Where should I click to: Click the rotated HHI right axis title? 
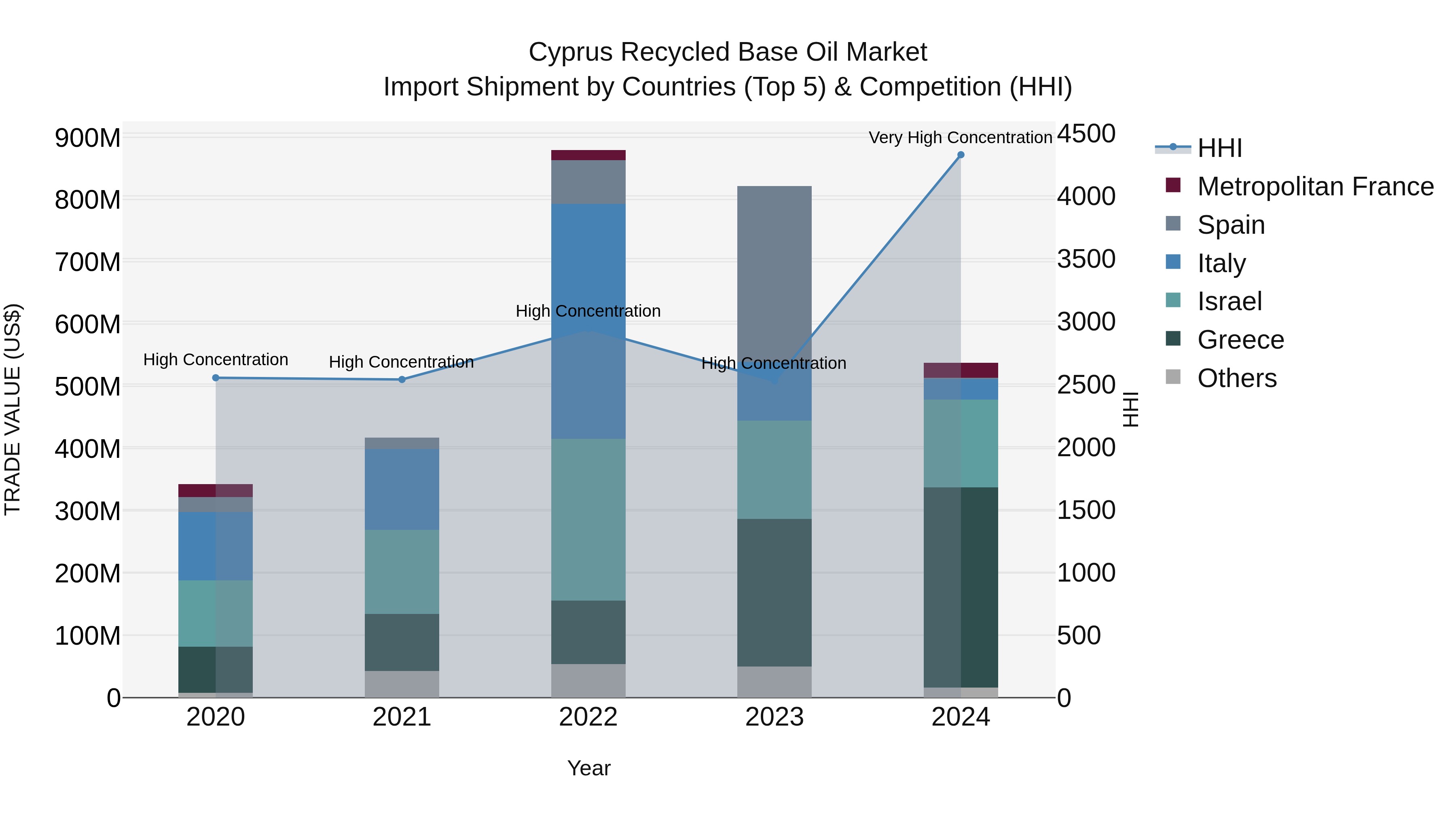point(1130,409)
